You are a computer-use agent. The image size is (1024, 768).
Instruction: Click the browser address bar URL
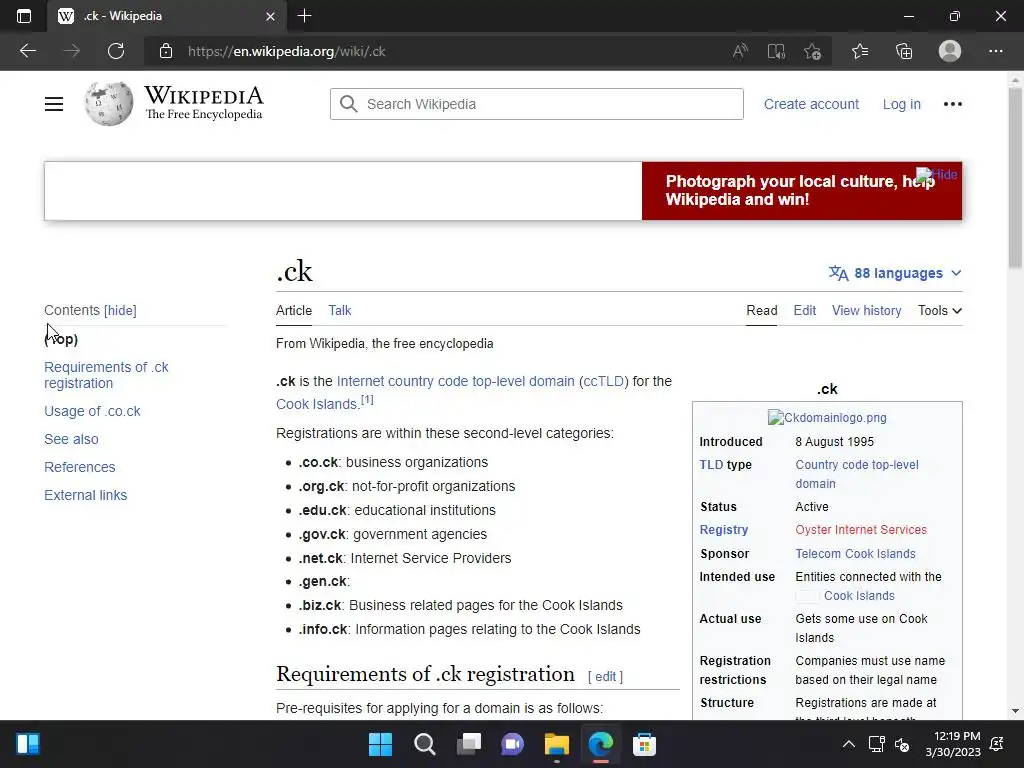coord(287,51)
